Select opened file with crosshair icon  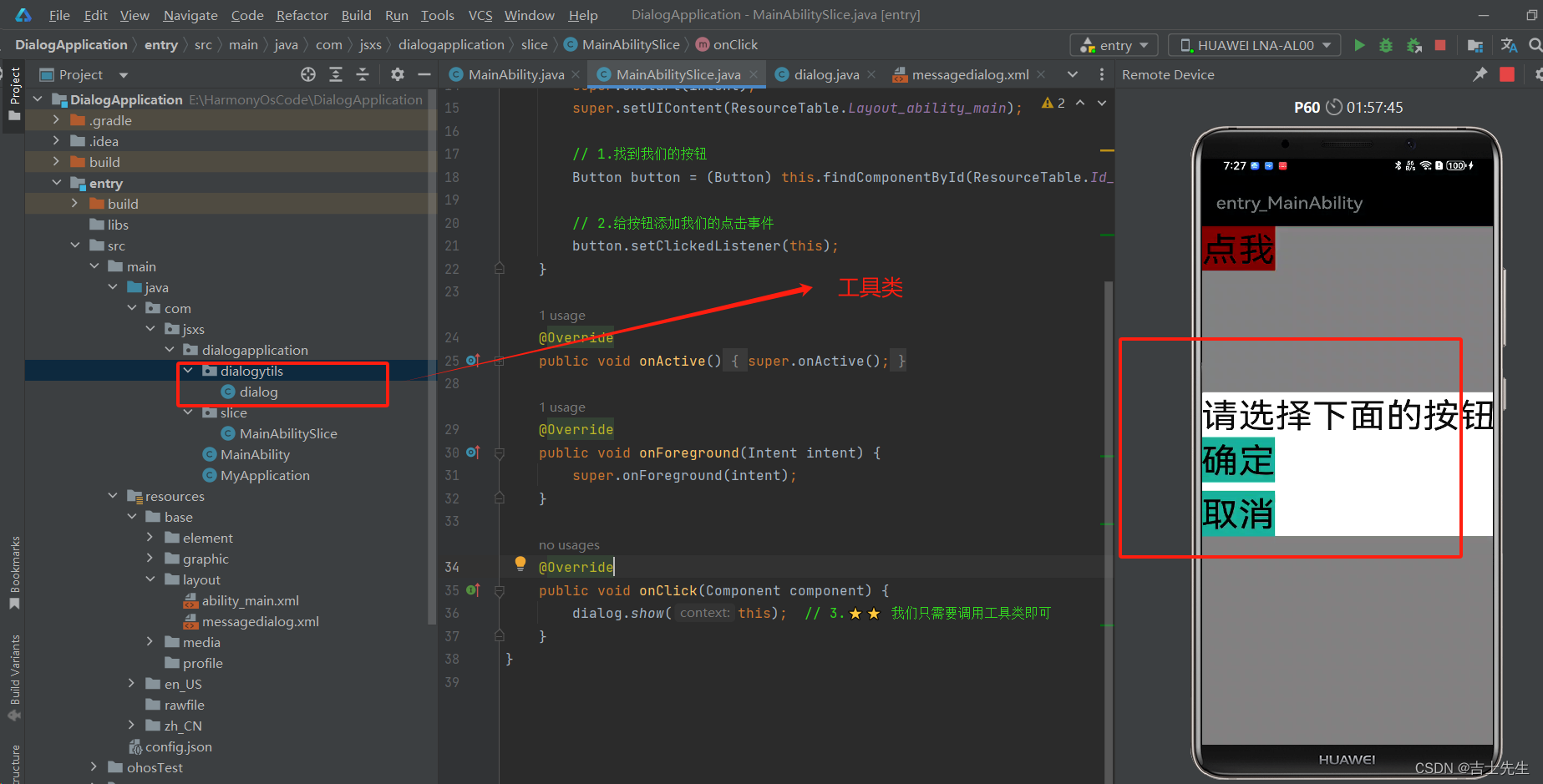[x=308, y=74]
